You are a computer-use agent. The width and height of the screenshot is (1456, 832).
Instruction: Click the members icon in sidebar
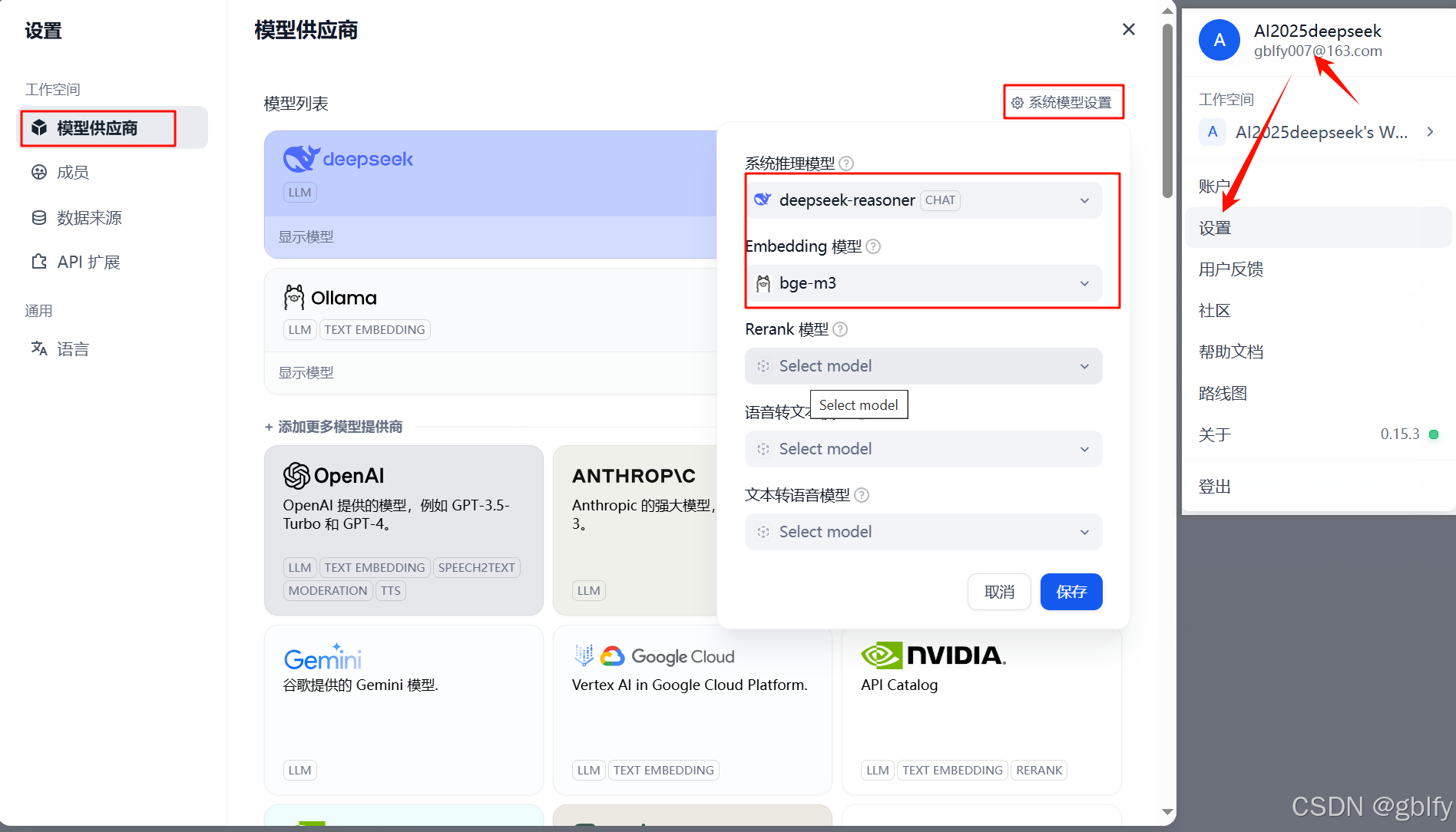click(39, 172)
